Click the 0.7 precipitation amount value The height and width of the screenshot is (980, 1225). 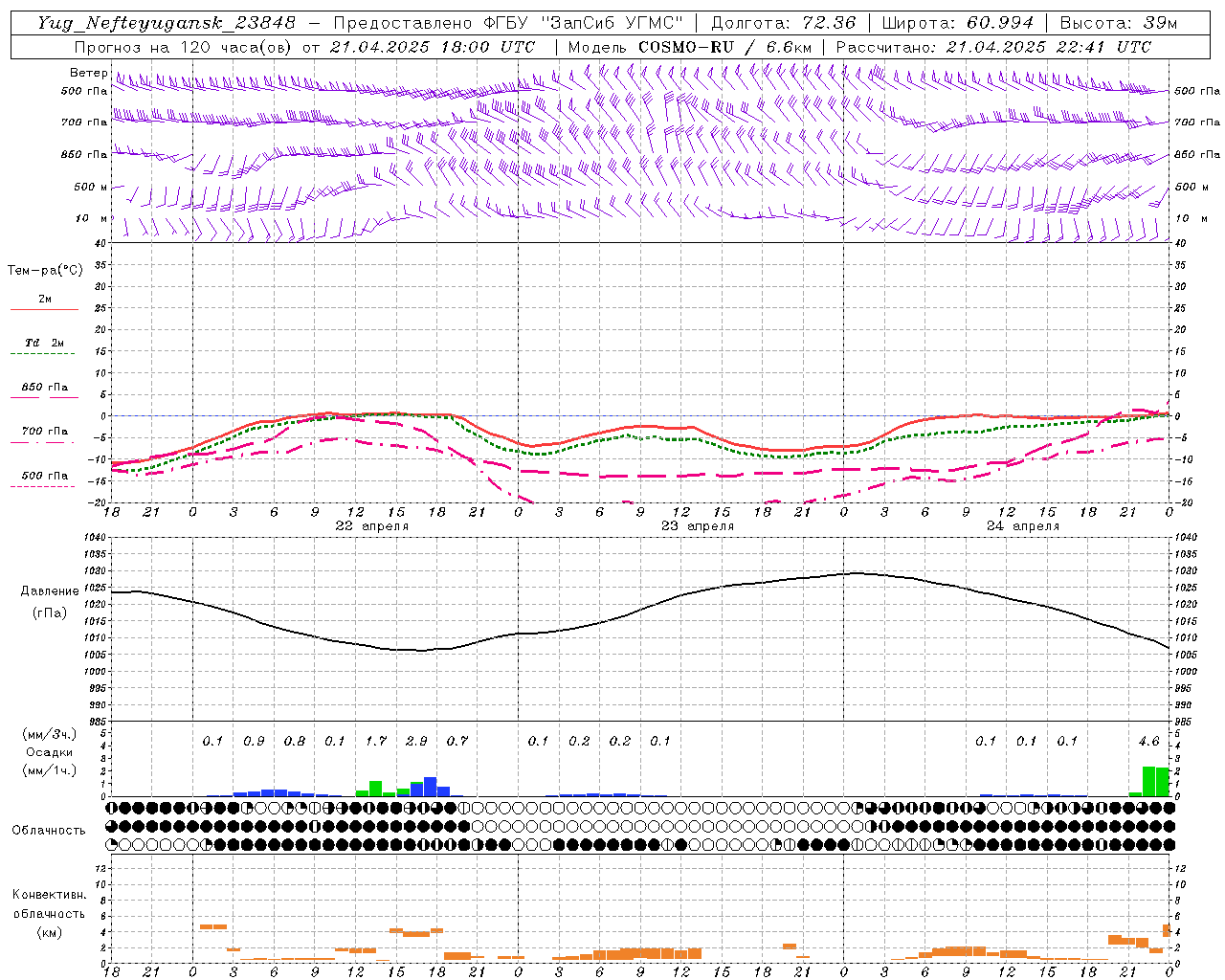[457, 741]
